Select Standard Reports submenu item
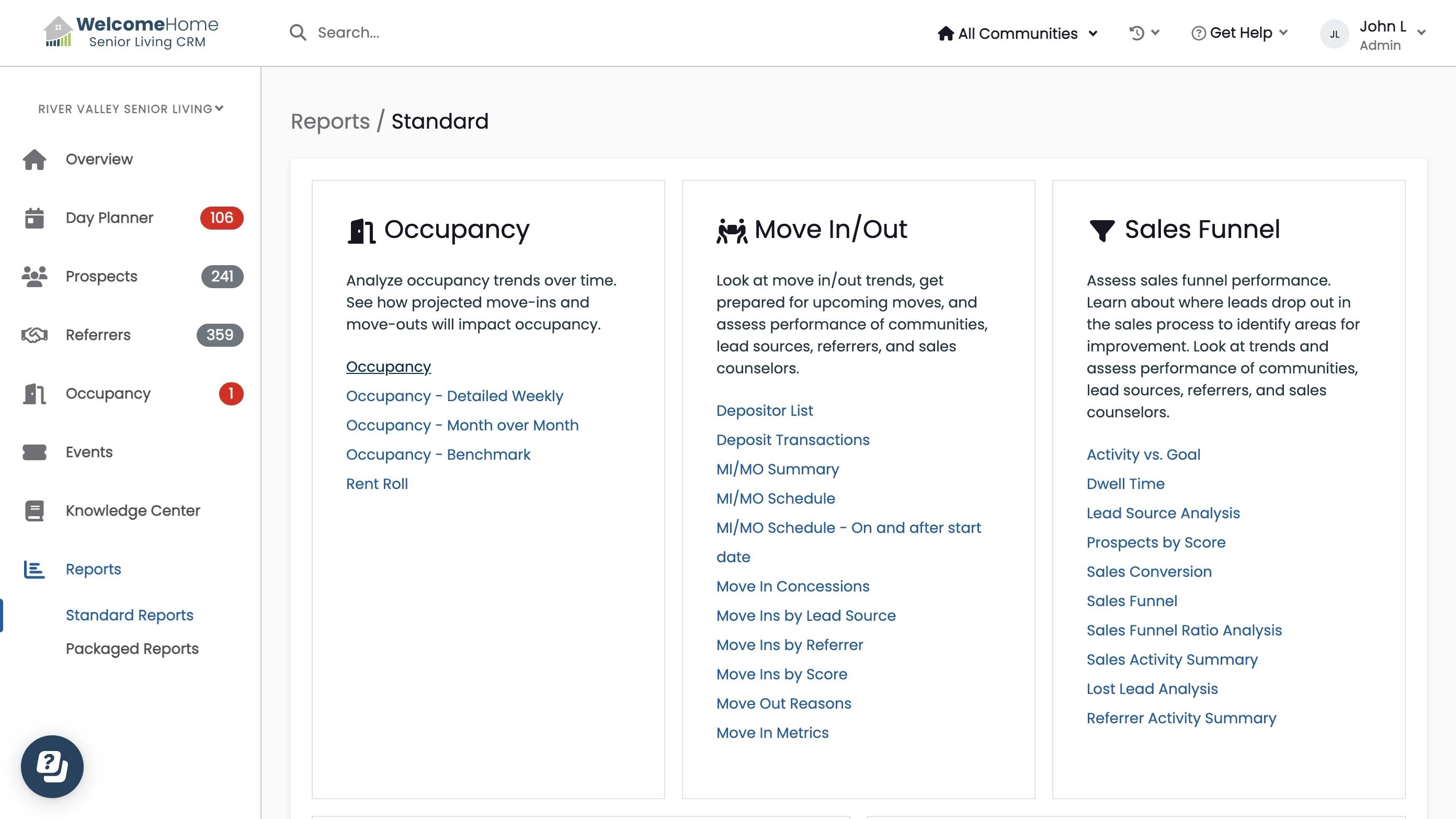 pos(129,615)
